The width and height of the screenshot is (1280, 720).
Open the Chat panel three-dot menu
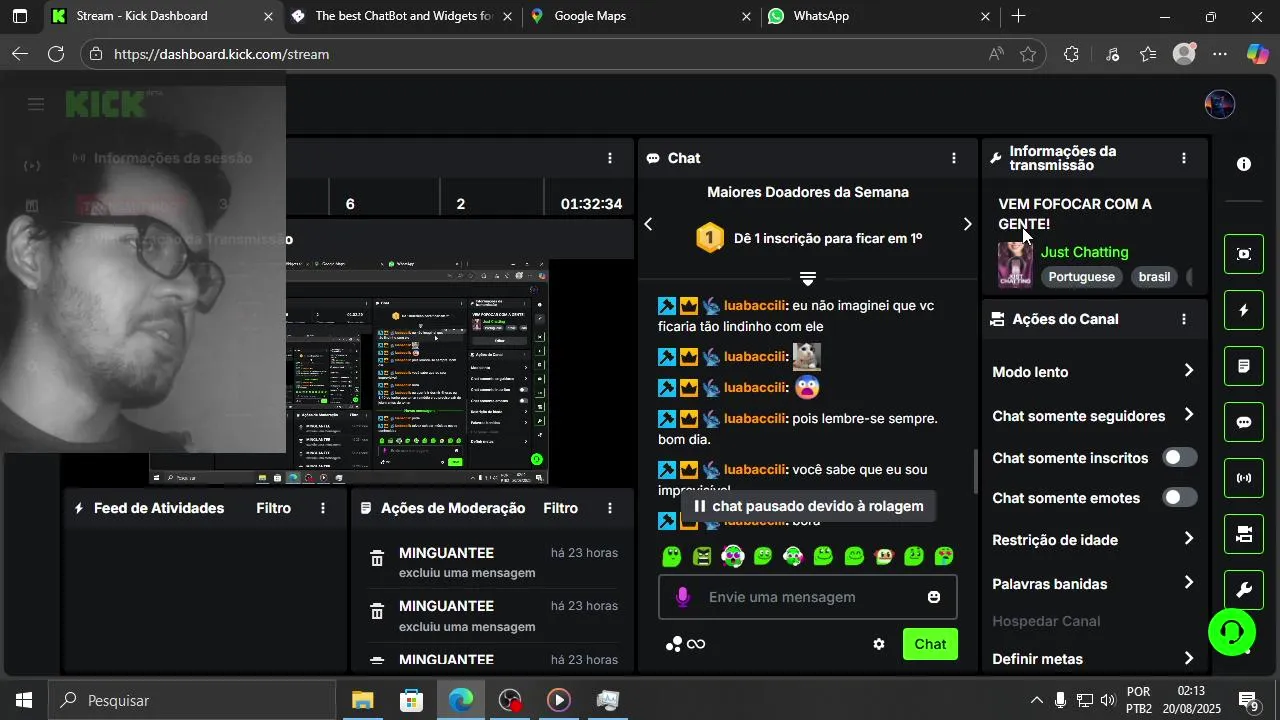[954, 158]
